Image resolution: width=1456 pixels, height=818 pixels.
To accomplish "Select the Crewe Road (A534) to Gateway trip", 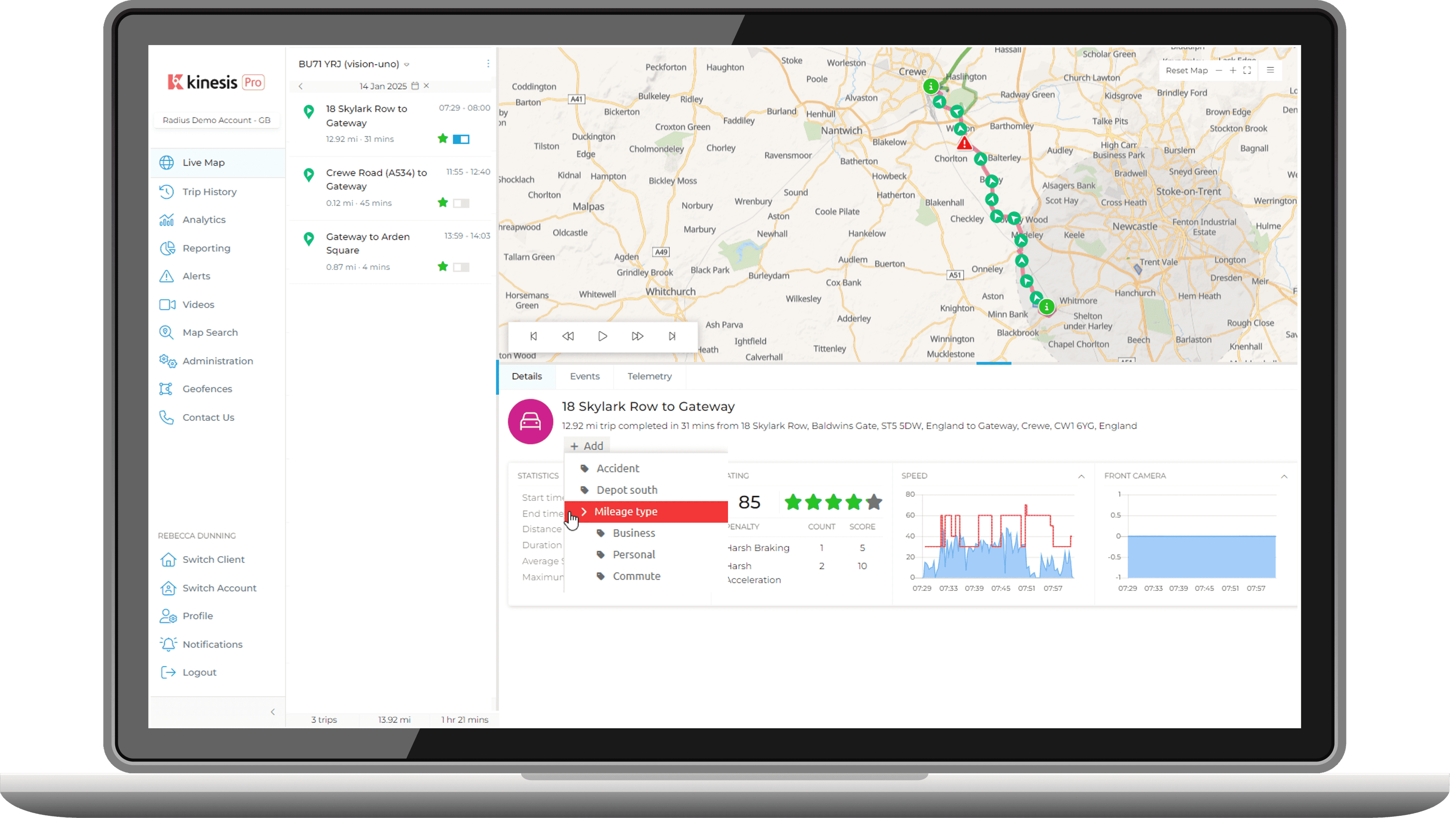I will point(391,188).
